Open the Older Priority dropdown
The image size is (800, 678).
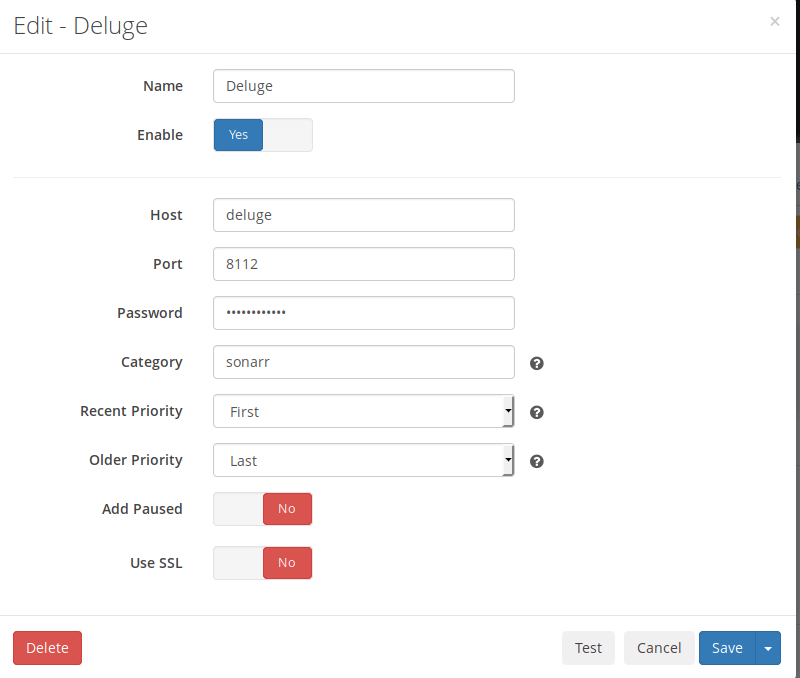click(363, 460)
